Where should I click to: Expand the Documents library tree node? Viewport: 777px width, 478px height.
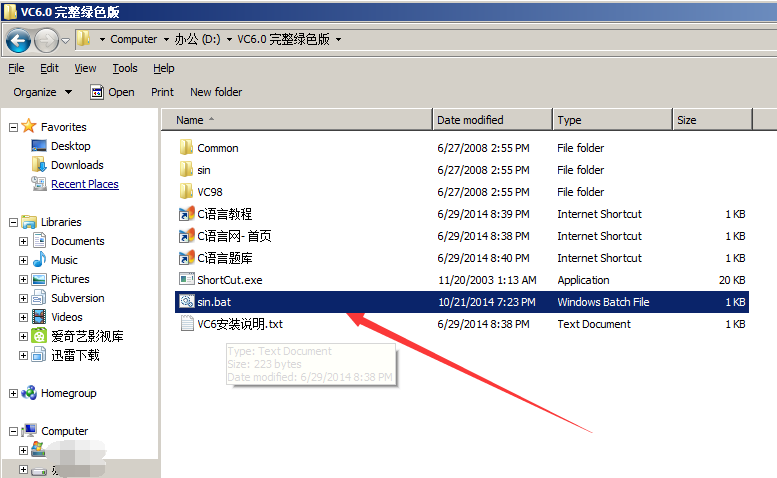click(x=23, y=241)
